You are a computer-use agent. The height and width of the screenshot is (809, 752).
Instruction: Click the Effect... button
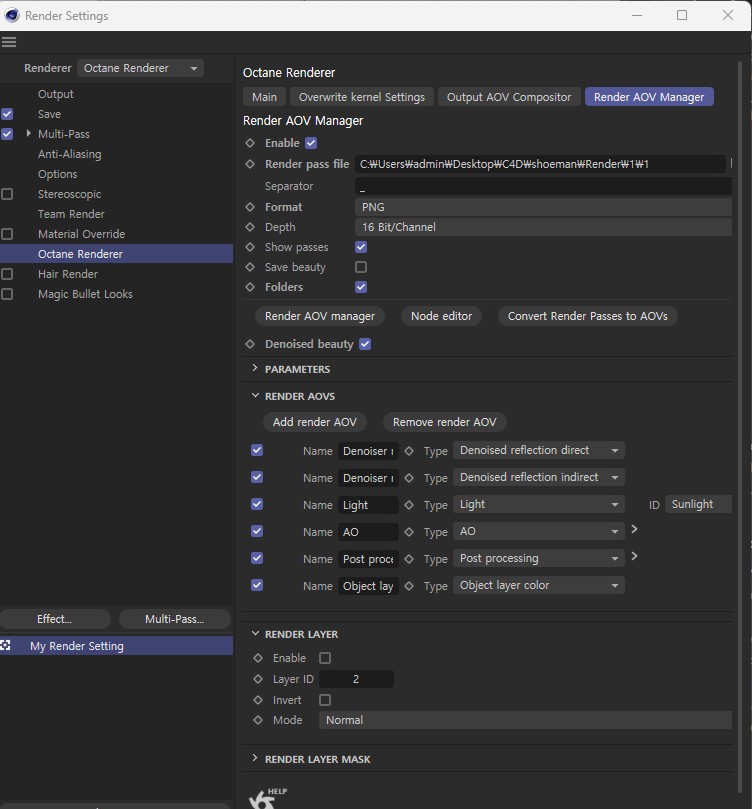(x=55, y=619)
